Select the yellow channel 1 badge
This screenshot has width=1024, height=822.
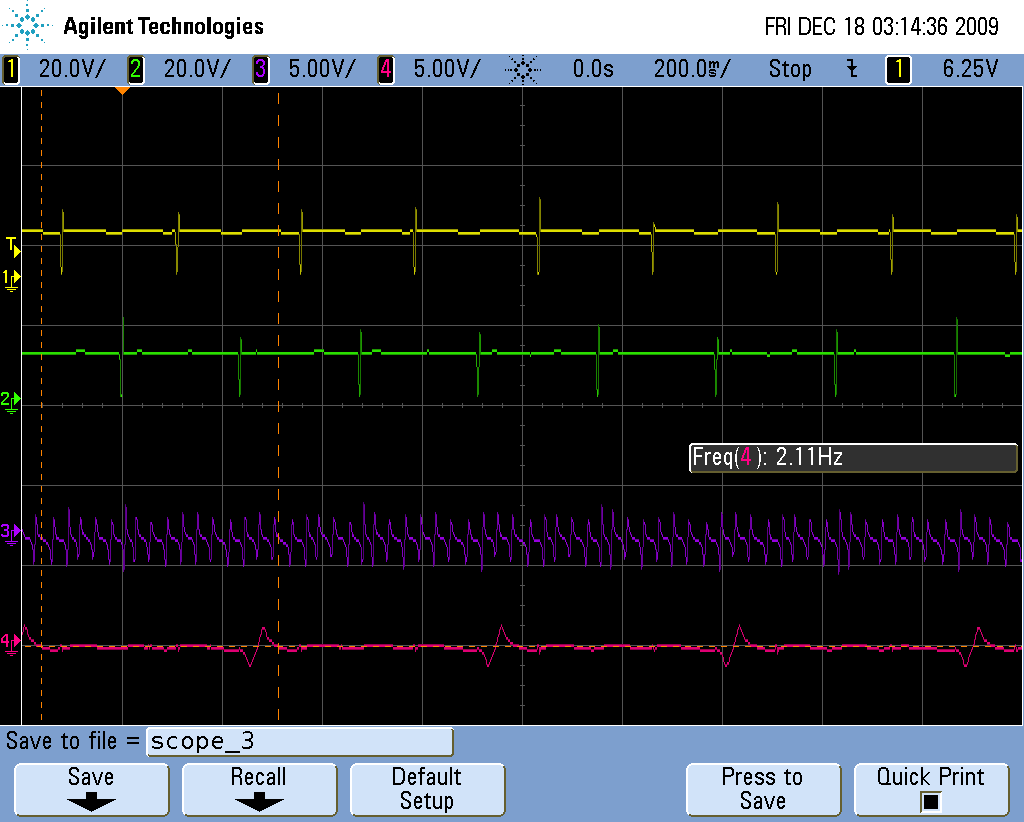point(11,70)
